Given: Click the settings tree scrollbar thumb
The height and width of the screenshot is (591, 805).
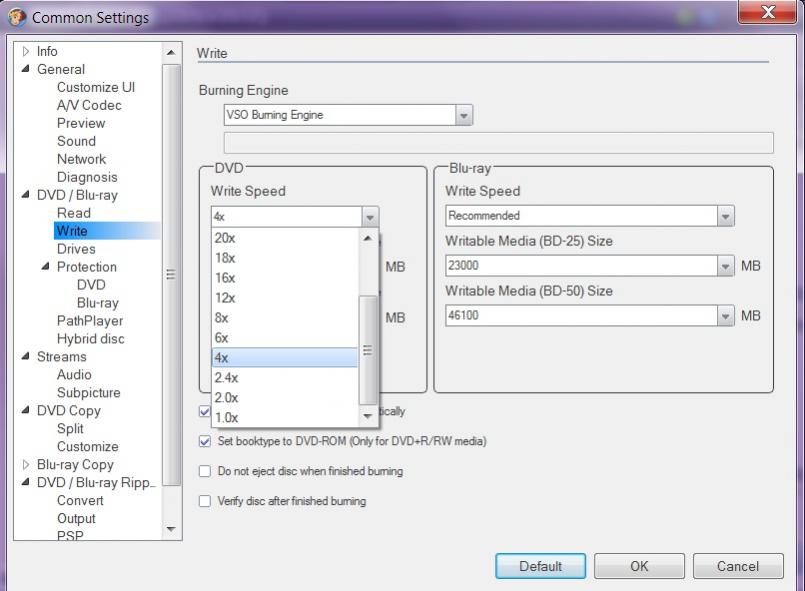Looking at the screenshot, I should (x=171, y=275).
